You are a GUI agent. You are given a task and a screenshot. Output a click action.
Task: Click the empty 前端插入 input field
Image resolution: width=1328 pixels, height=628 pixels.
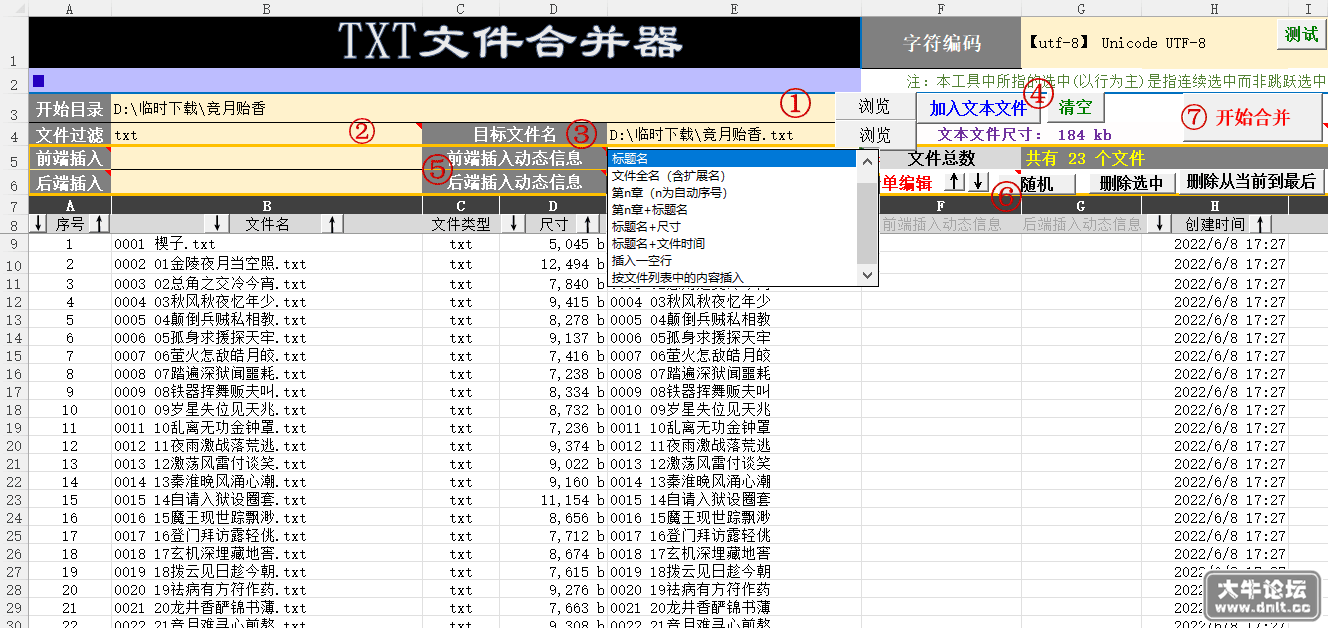[266, 158]
